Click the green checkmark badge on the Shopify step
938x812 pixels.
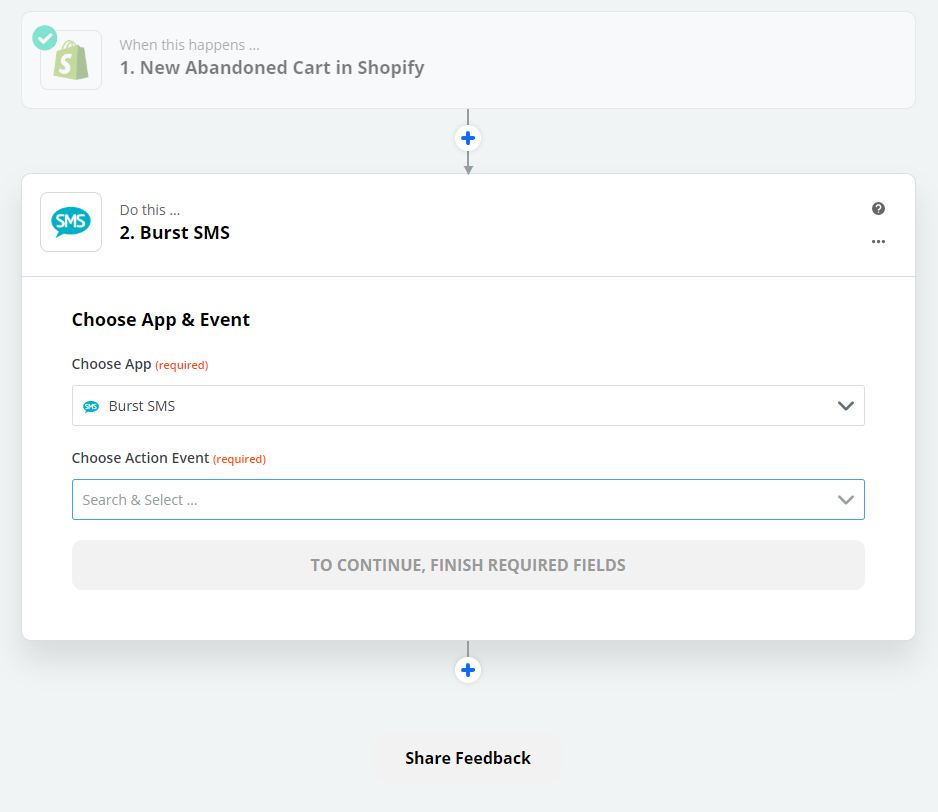click(x=45, y=38)
